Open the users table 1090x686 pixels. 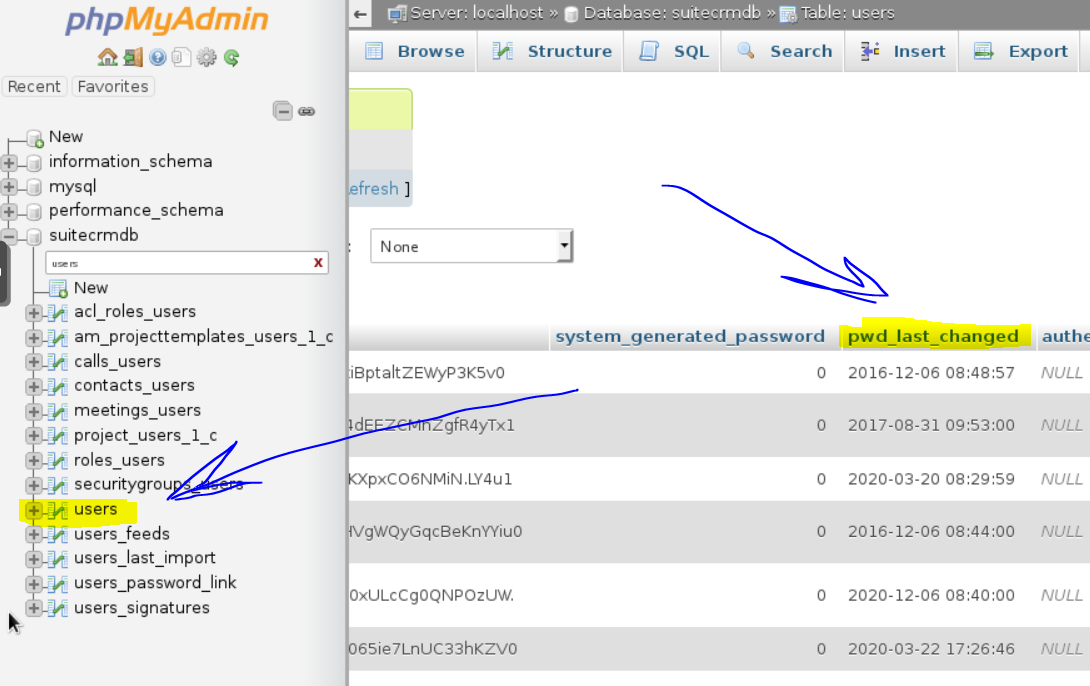coord(96,509)
